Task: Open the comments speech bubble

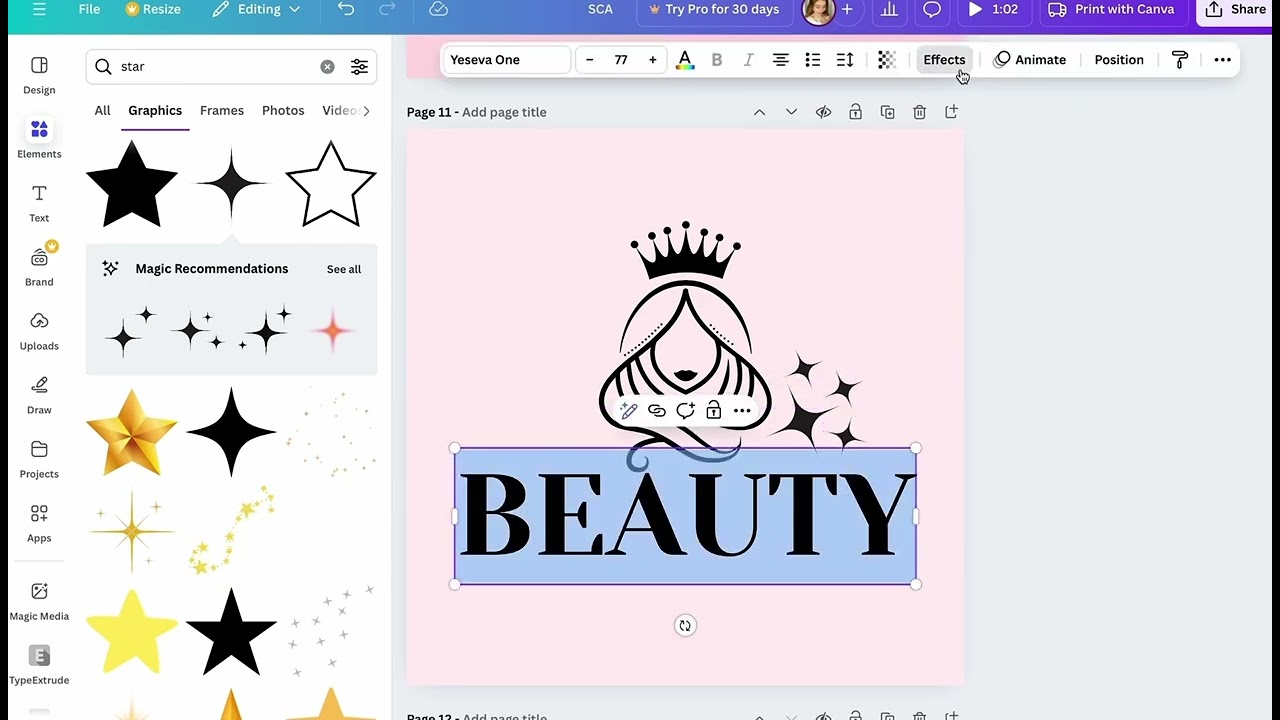Action: tap(932, 10)
